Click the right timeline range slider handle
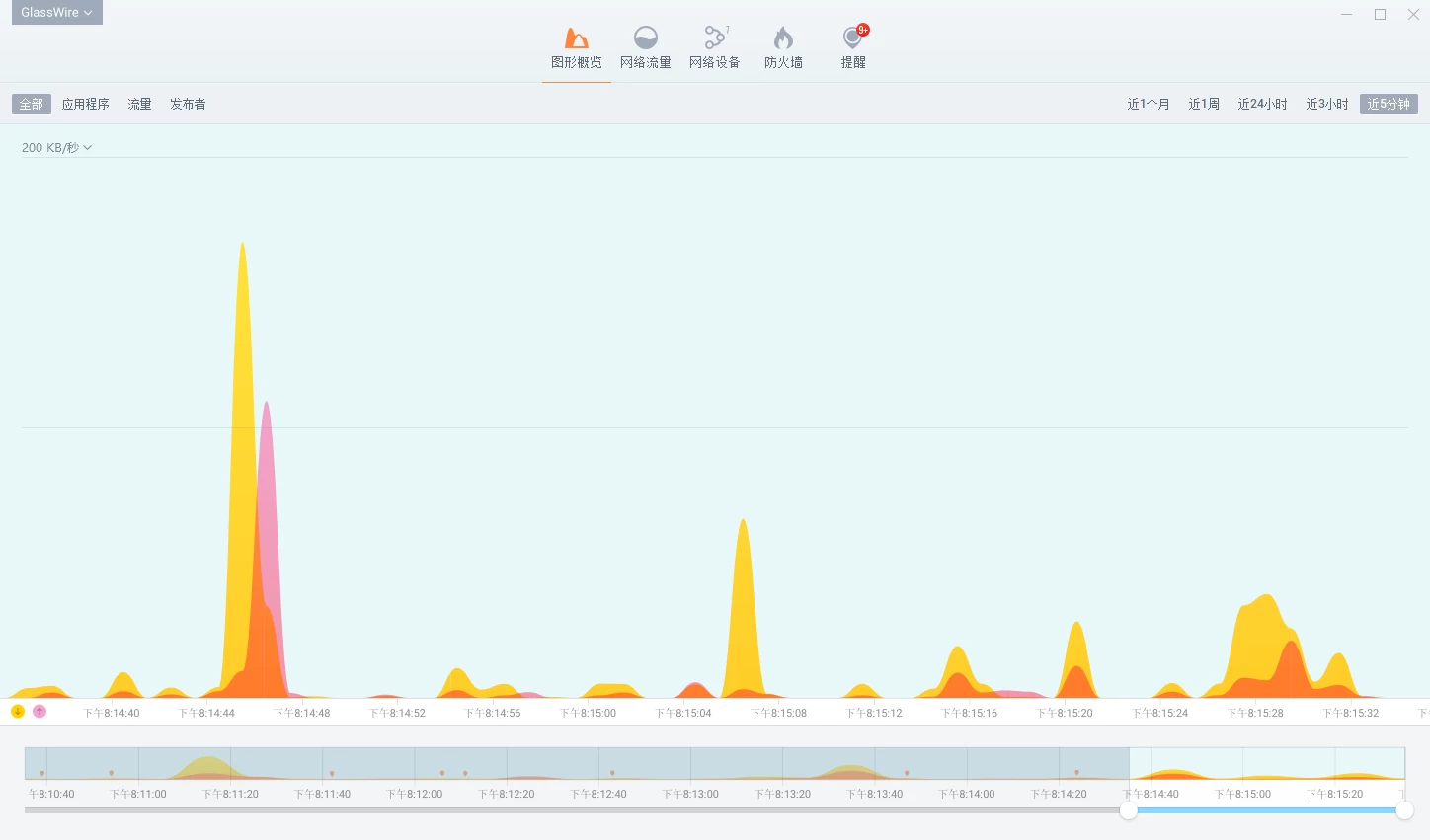Viewport: 1430px width, 840px height. (x=1404, y=810)
